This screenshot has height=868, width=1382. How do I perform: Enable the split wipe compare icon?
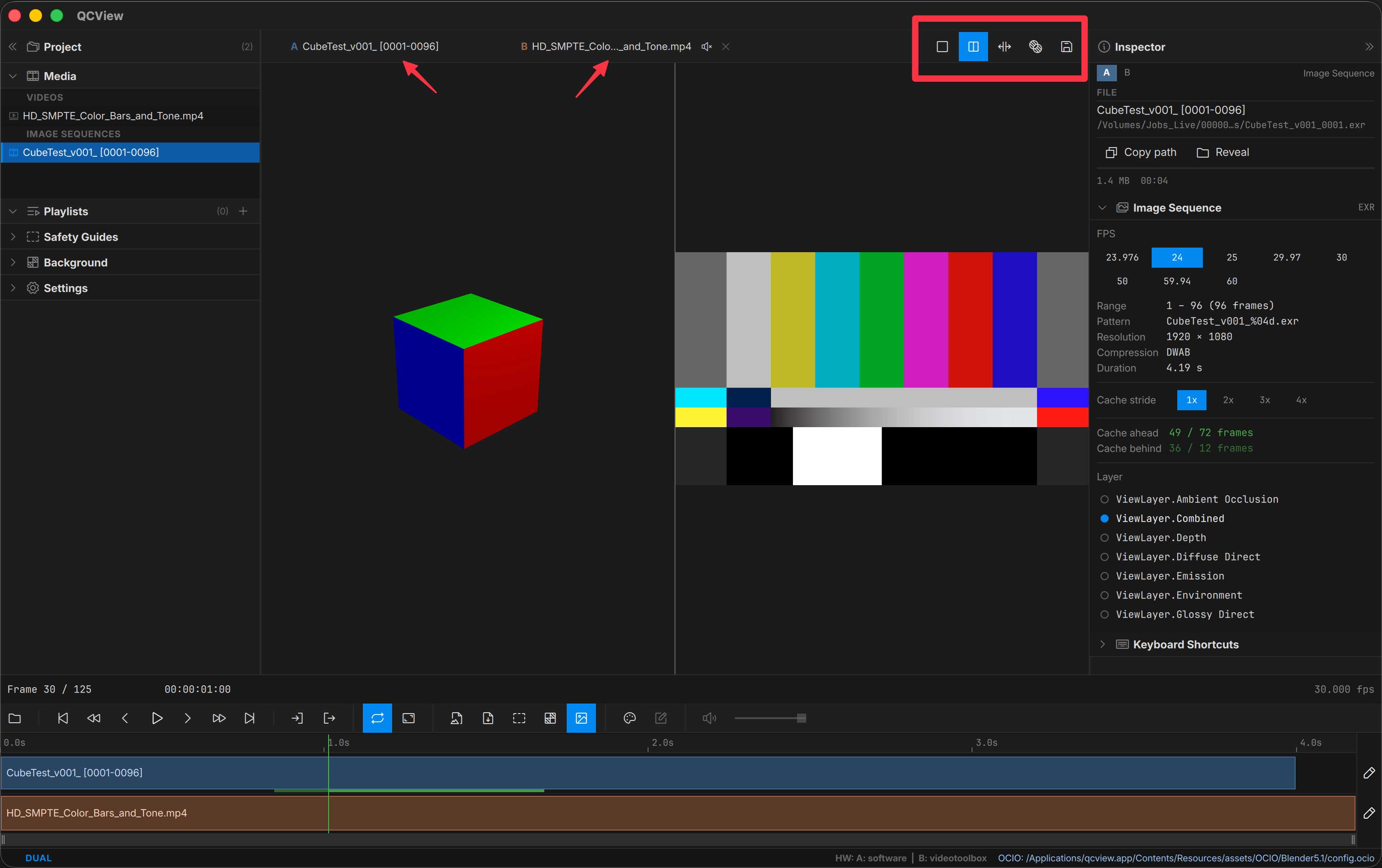(1004, 47)
